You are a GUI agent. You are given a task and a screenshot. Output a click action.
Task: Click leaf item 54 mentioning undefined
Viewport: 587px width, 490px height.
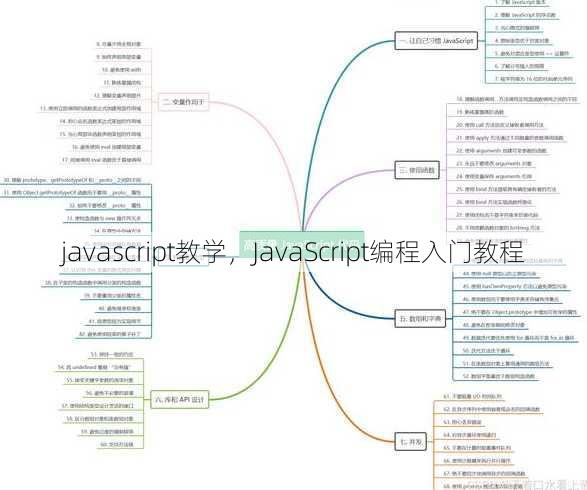95,367
